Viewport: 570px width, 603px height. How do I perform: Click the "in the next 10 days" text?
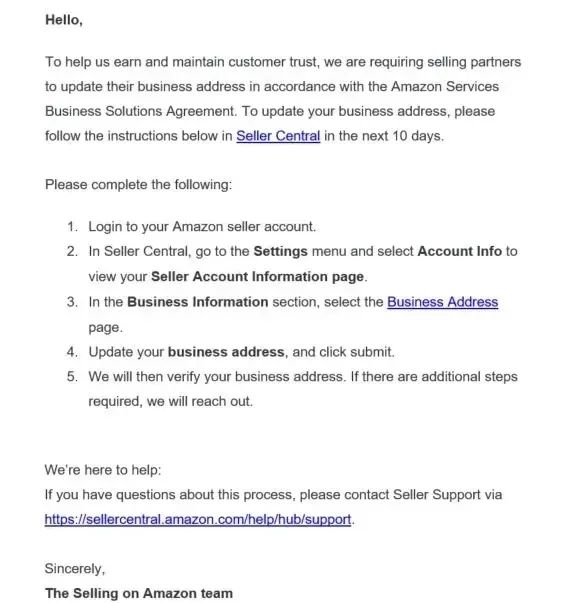pos(383,136)
